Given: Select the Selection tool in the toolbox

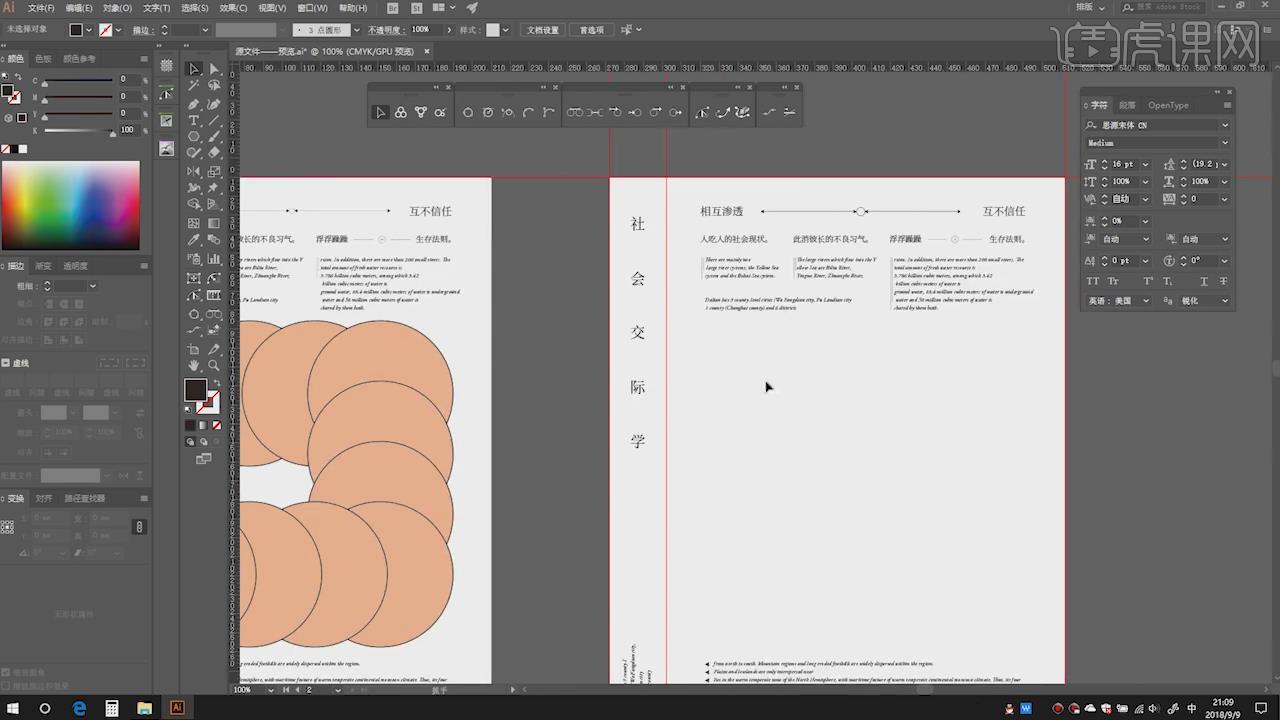Looking at the screenshot, I should pyautogui.click(x=194, y=69).
